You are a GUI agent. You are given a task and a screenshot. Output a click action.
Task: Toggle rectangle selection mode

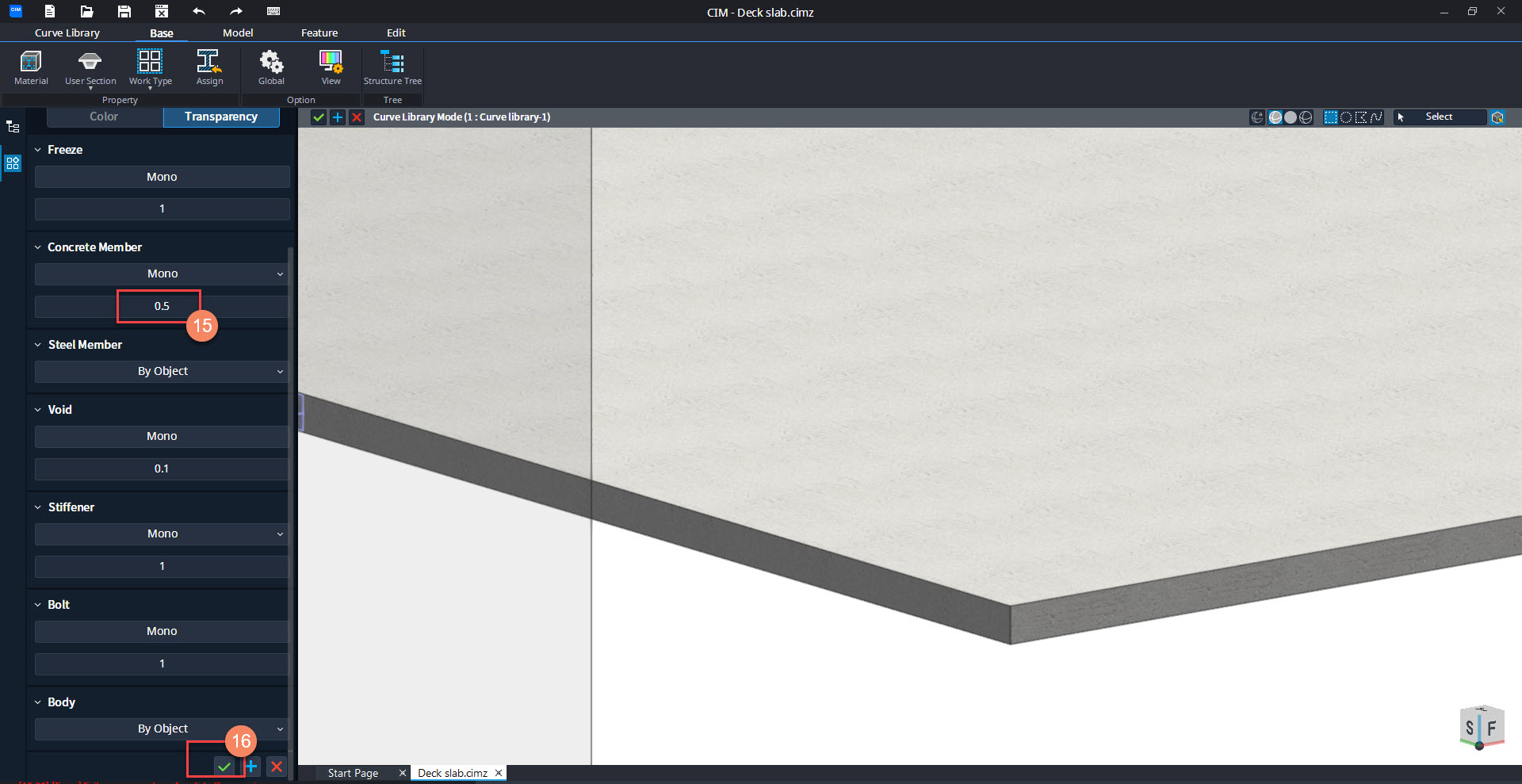[x=1331, y=117]
